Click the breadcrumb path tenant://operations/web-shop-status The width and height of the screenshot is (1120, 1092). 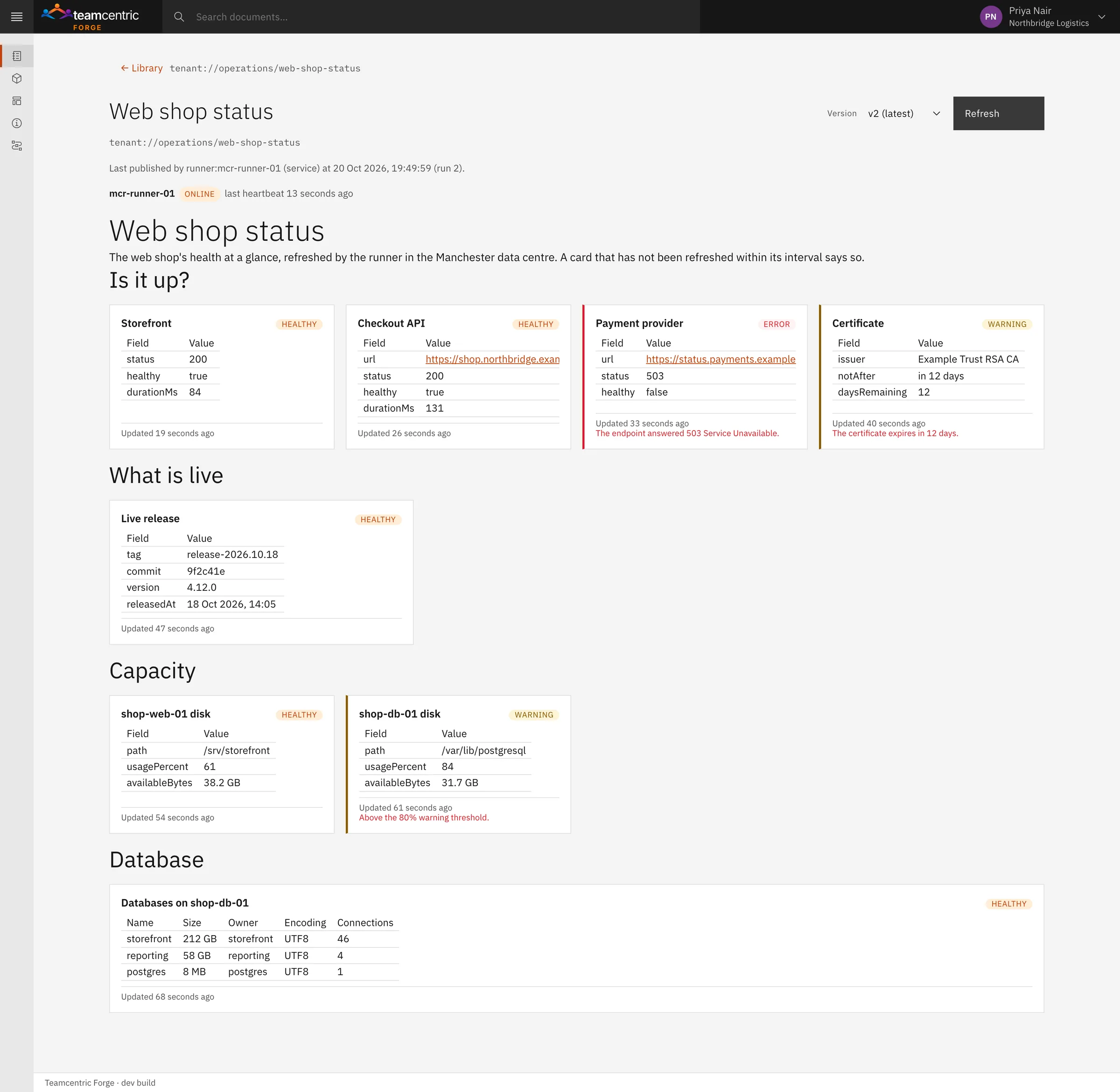click(265, 68)
